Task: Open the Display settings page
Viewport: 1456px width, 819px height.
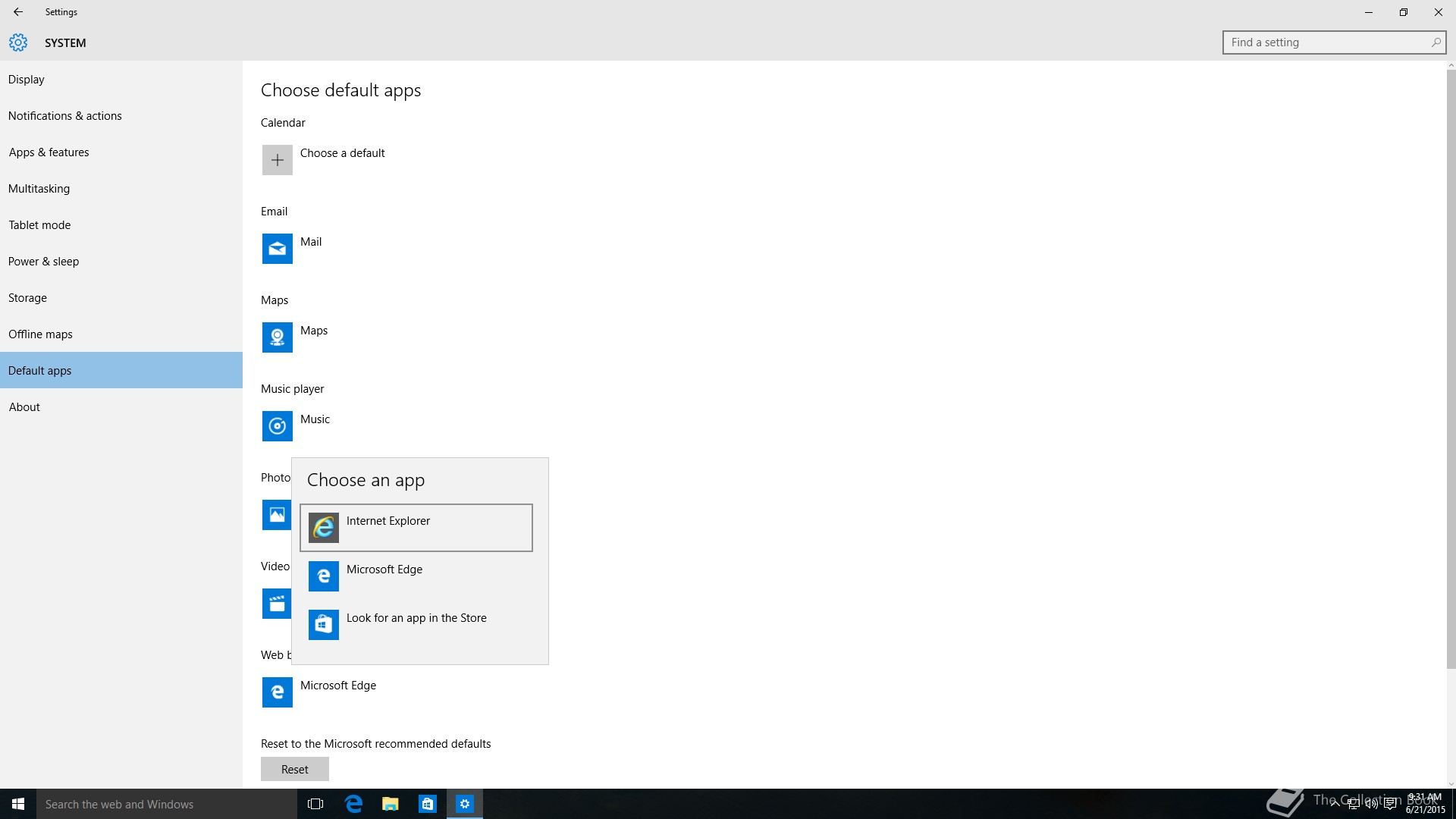Action: pyautogui.click(x=121, y=80)
